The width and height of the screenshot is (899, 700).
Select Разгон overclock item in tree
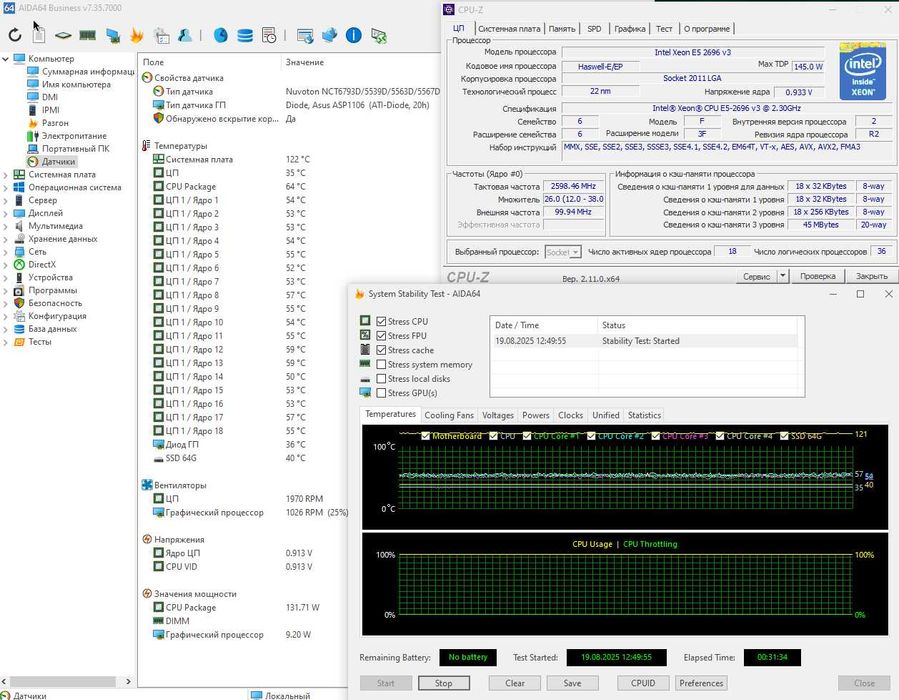(55, 123)
